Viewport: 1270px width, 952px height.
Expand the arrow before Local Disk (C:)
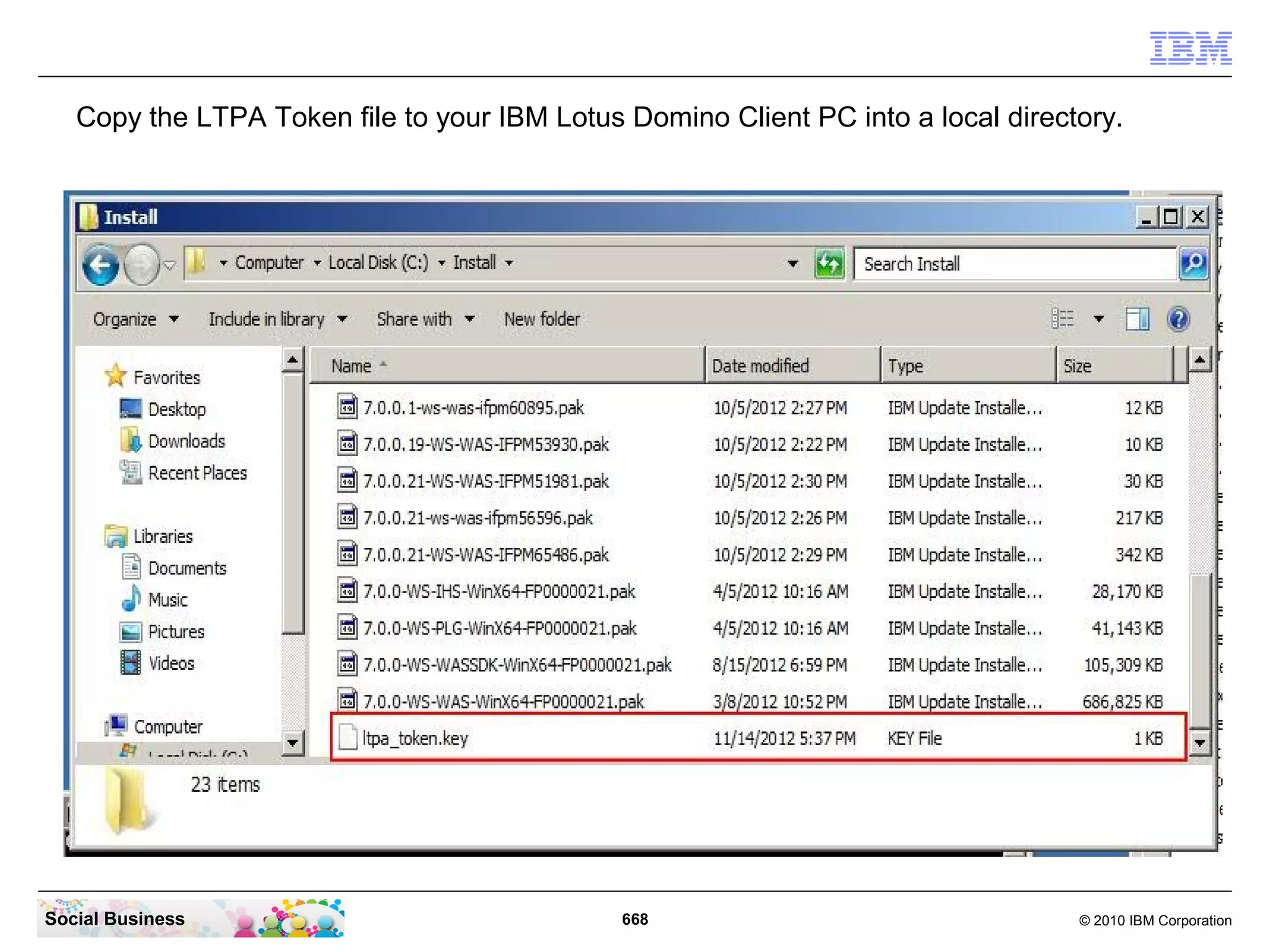[317, 263]
